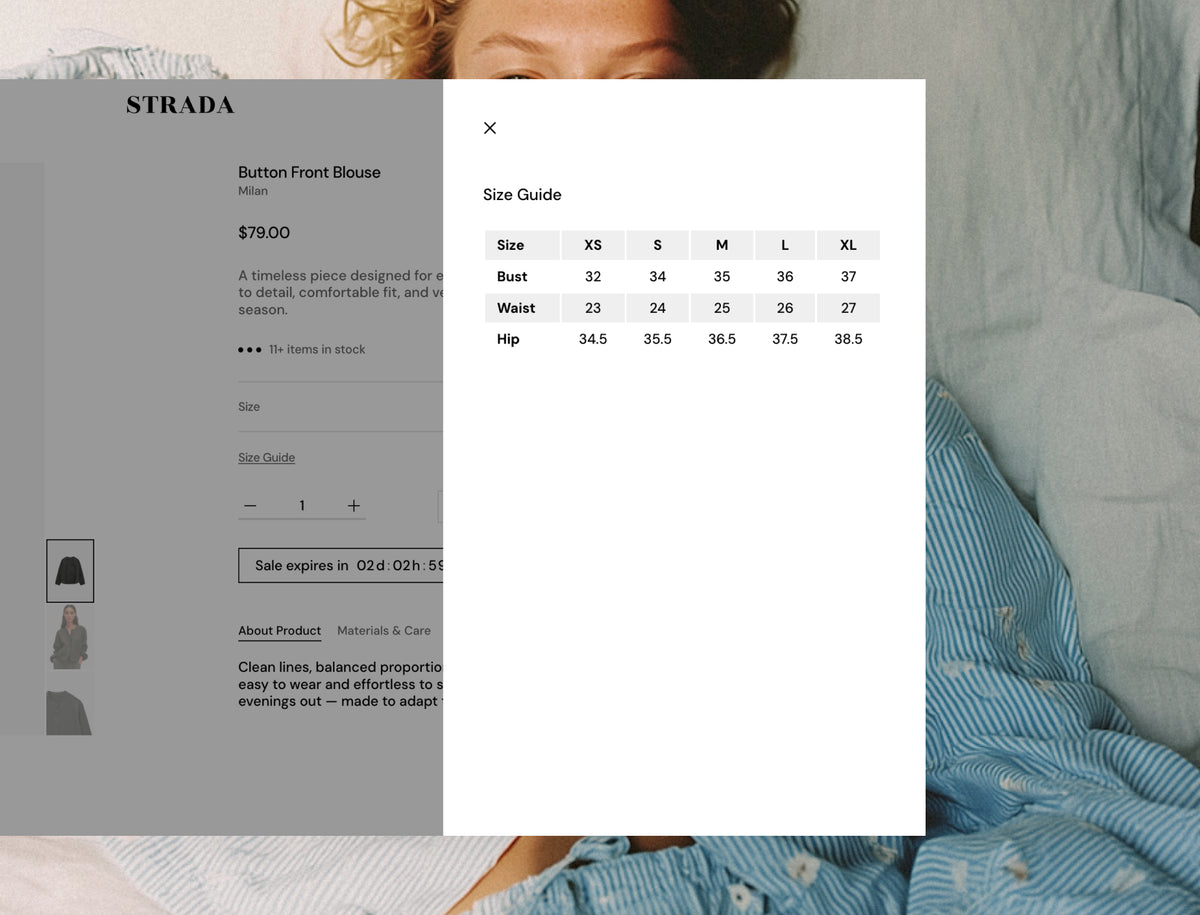Close the Size Guide panel
This screenshot has width=1200, height=915.
point(490,128)
